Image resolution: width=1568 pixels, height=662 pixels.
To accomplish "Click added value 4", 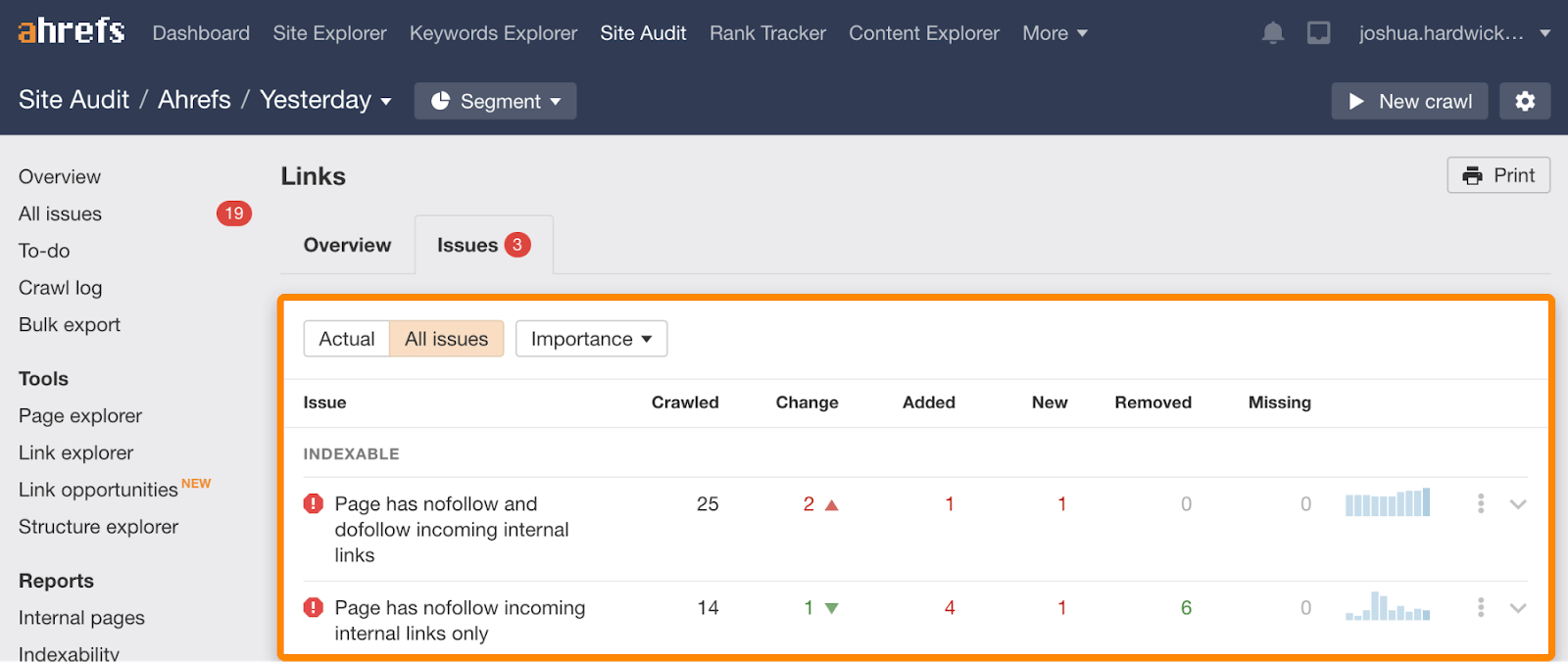I will pyautogui.click(x=950, y=608).
